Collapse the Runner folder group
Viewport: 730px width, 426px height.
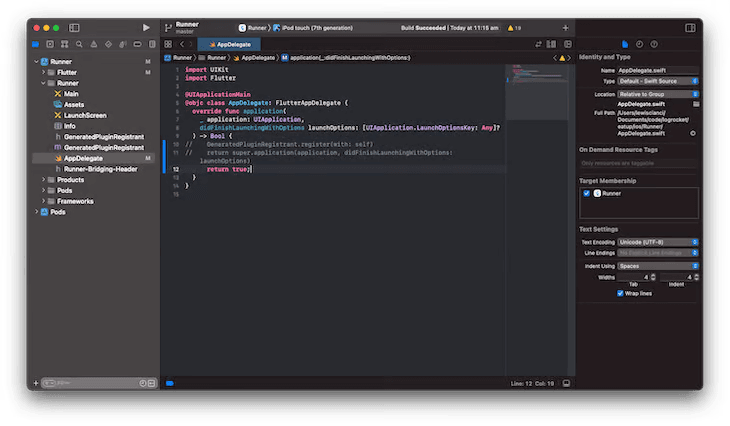coord(44,83)
